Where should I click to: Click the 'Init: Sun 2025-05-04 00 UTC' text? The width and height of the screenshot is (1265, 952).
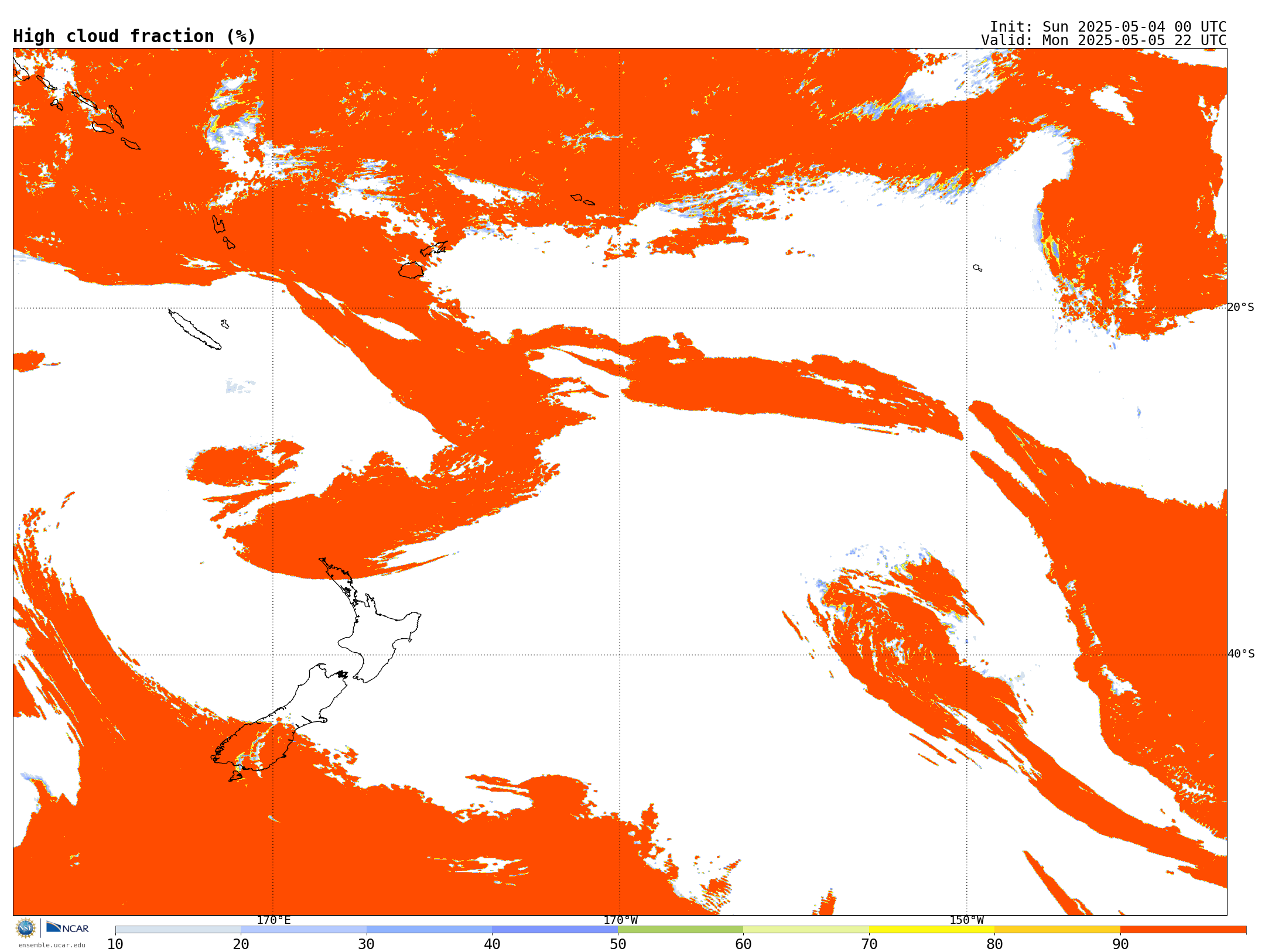coord(1108,27)
